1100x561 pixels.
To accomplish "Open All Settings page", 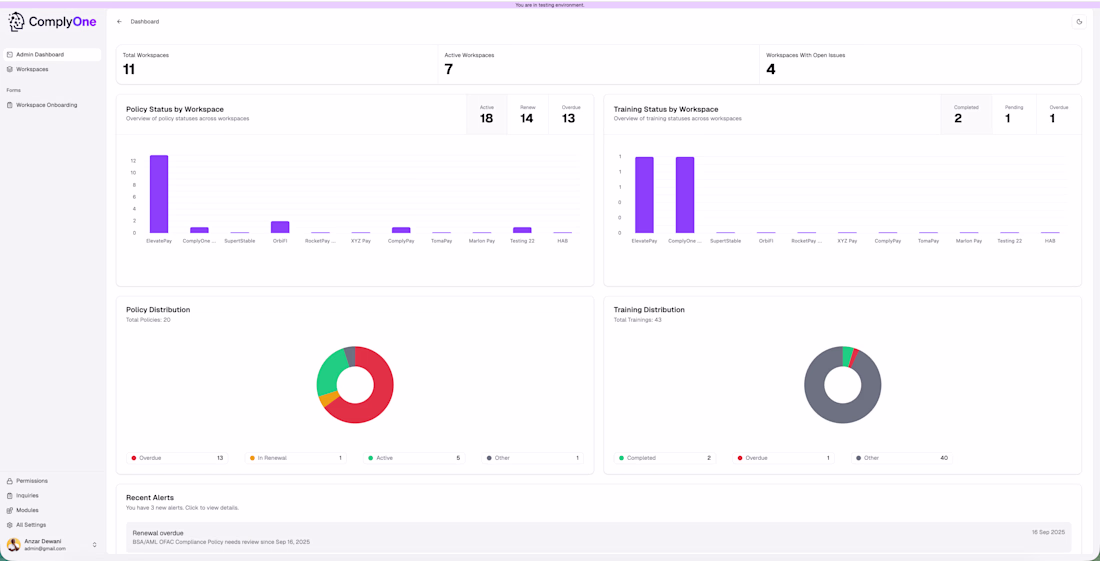I will coord(53,525).
